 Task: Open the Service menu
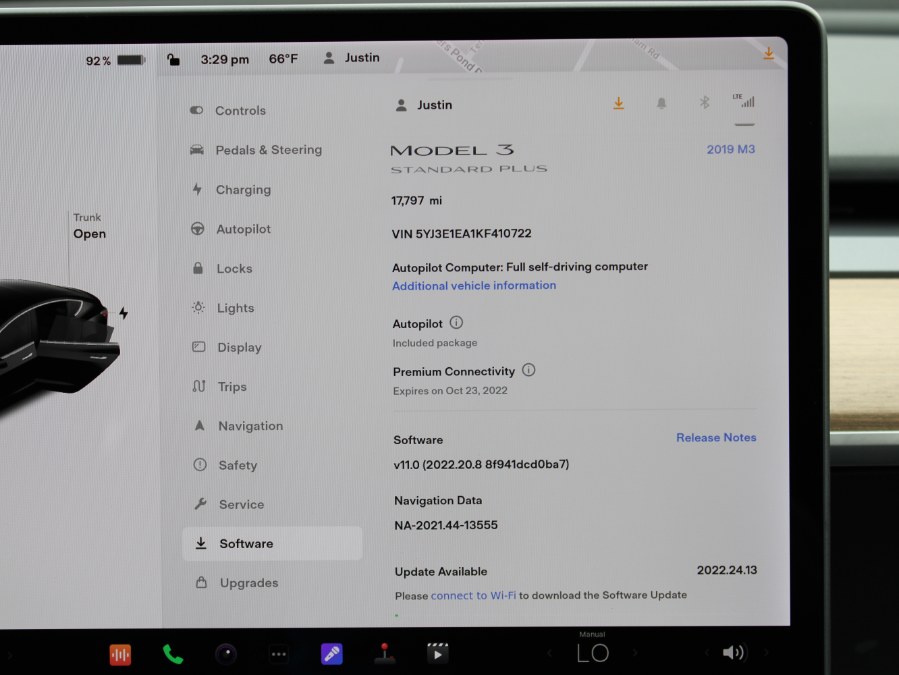click(x=229, y=504)
